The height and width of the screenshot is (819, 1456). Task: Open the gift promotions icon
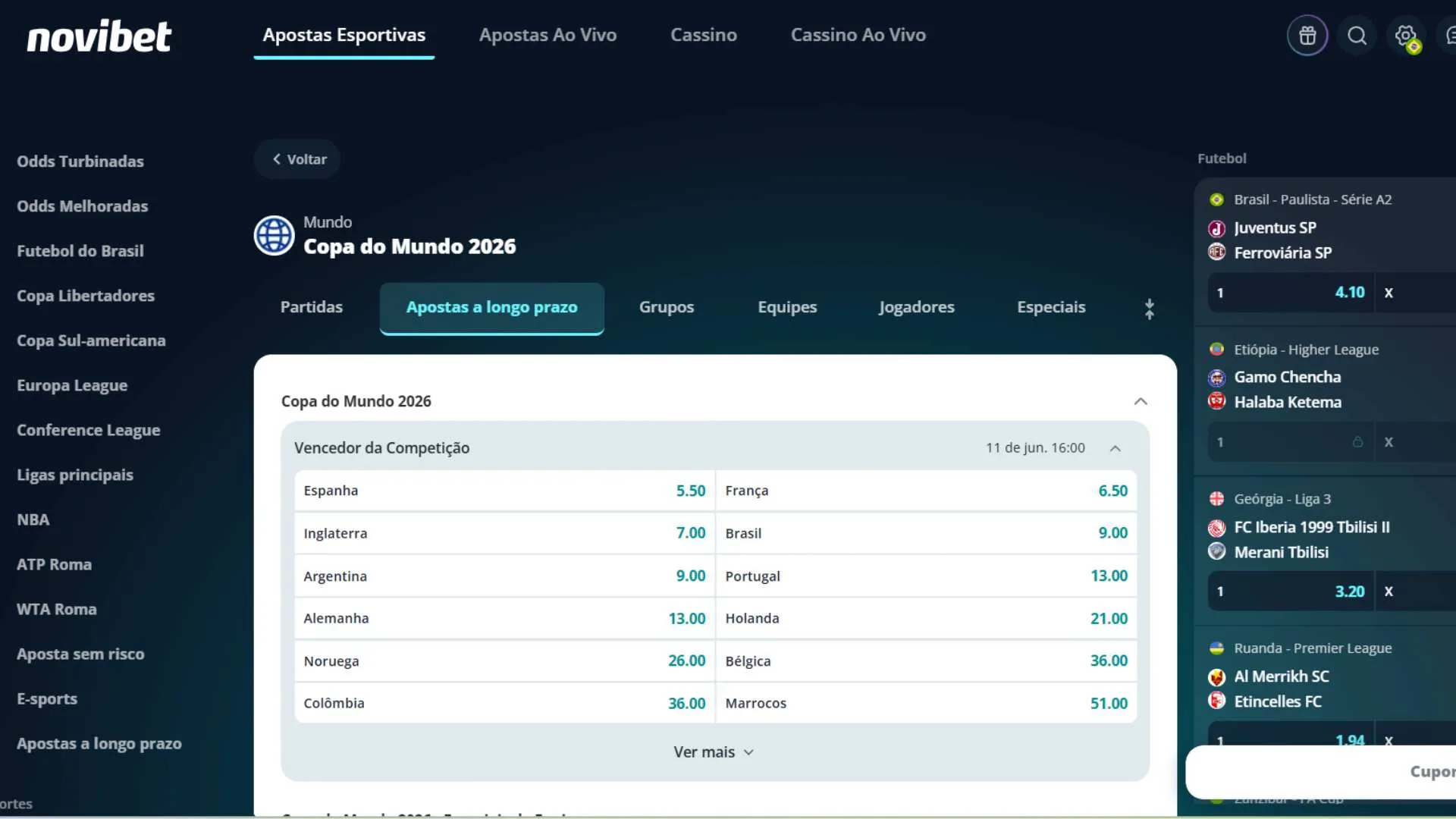(x=1307, y=36)
